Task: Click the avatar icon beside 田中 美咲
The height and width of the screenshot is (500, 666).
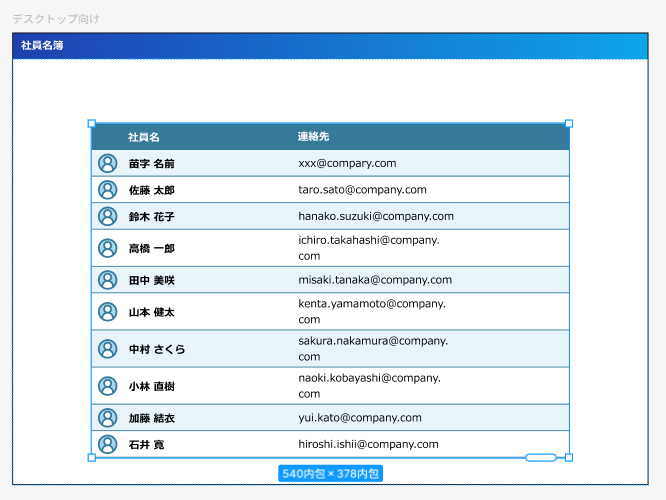Action: click(x=107, y=280)
